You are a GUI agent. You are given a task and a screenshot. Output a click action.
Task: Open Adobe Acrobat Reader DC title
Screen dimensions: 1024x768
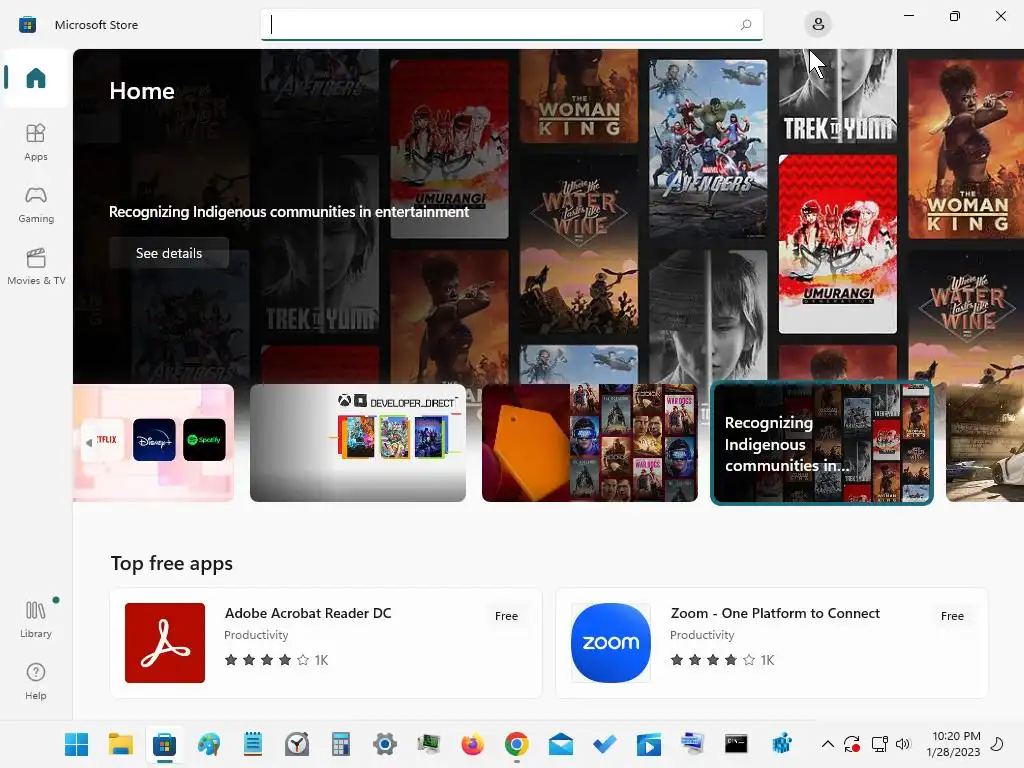click(308, 613)
